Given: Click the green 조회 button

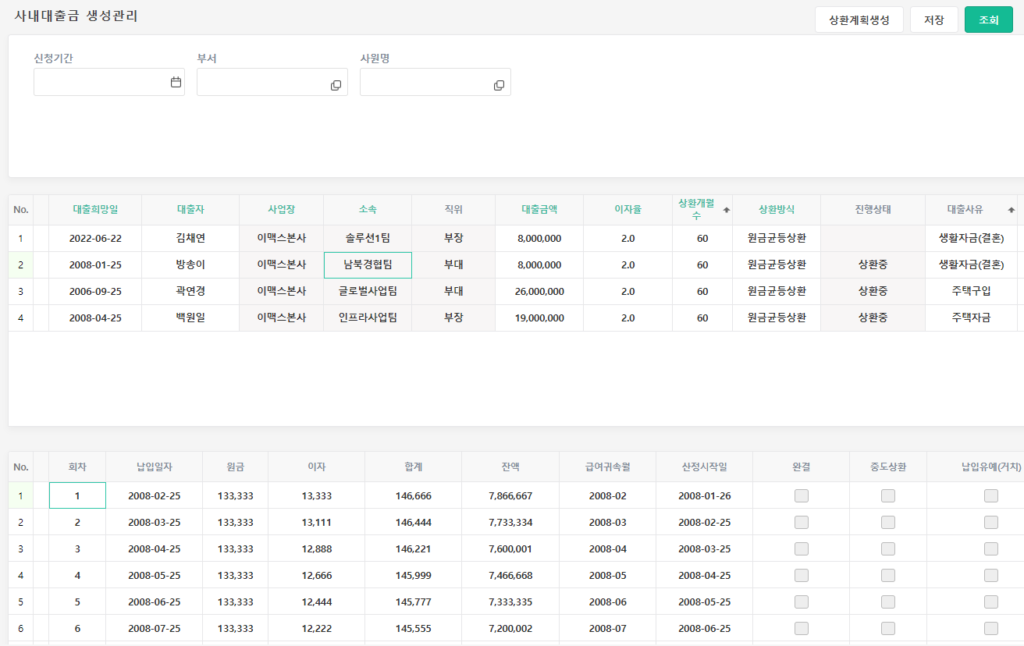Looking at the screenshot, I should click(x=988, y=20).
